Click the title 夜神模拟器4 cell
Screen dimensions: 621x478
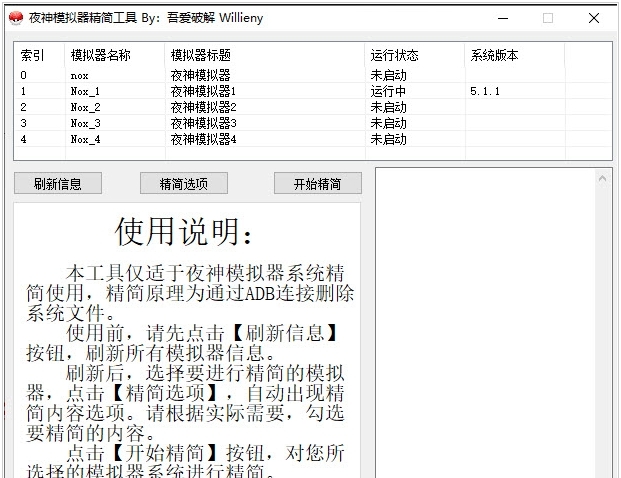point(203,139)
